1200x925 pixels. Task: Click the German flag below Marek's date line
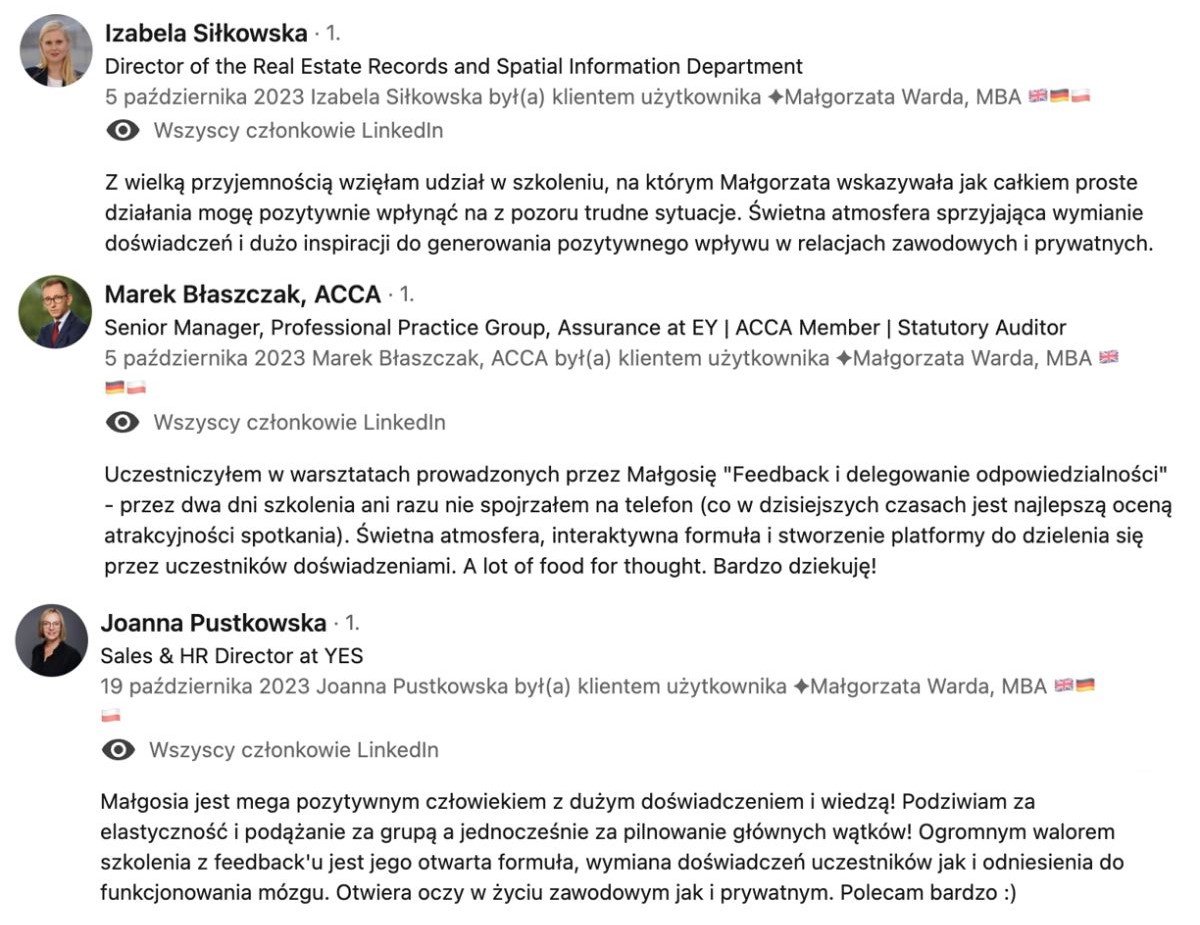tap(114, 387)
